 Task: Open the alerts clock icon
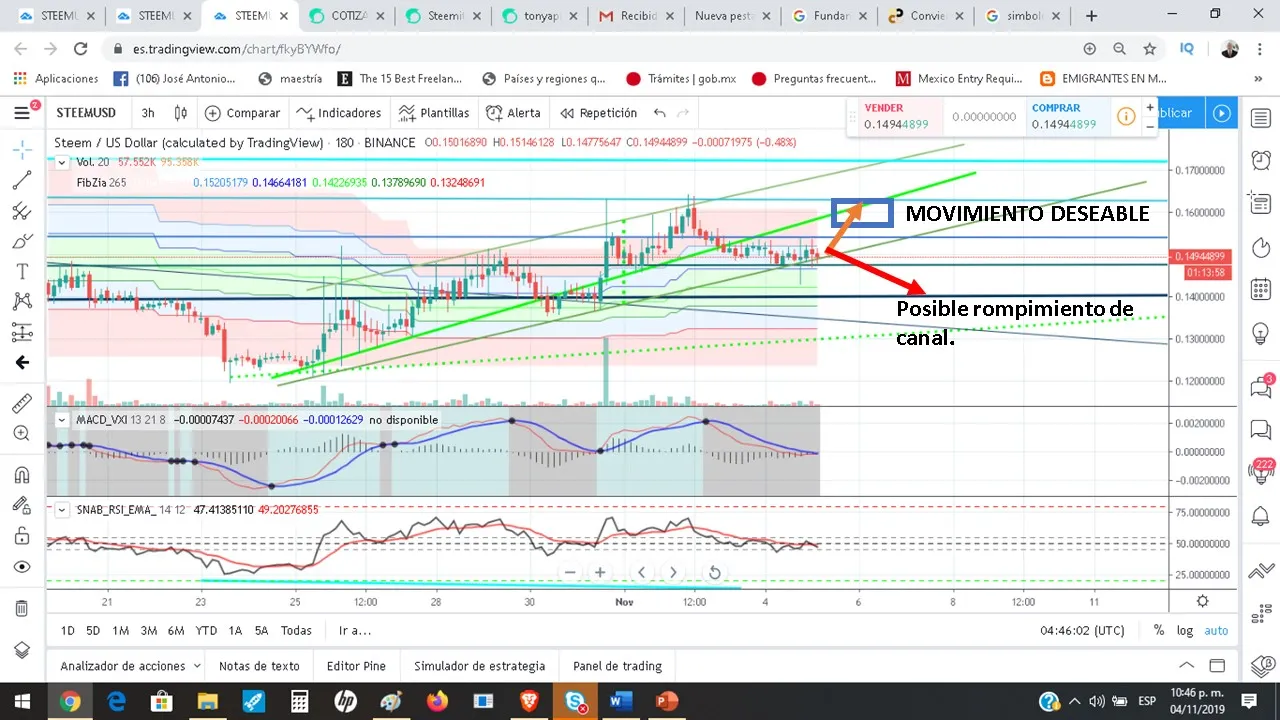tap(1260, 160)
